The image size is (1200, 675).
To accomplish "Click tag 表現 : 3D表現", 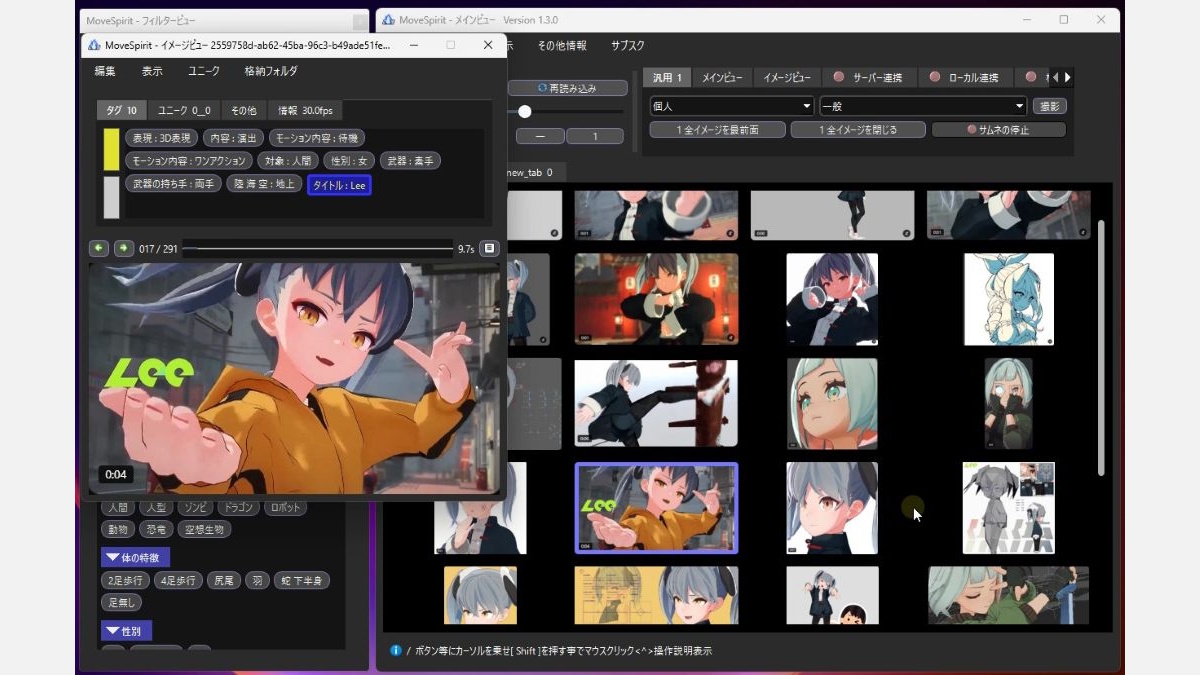I will click(x=161, y=138).
